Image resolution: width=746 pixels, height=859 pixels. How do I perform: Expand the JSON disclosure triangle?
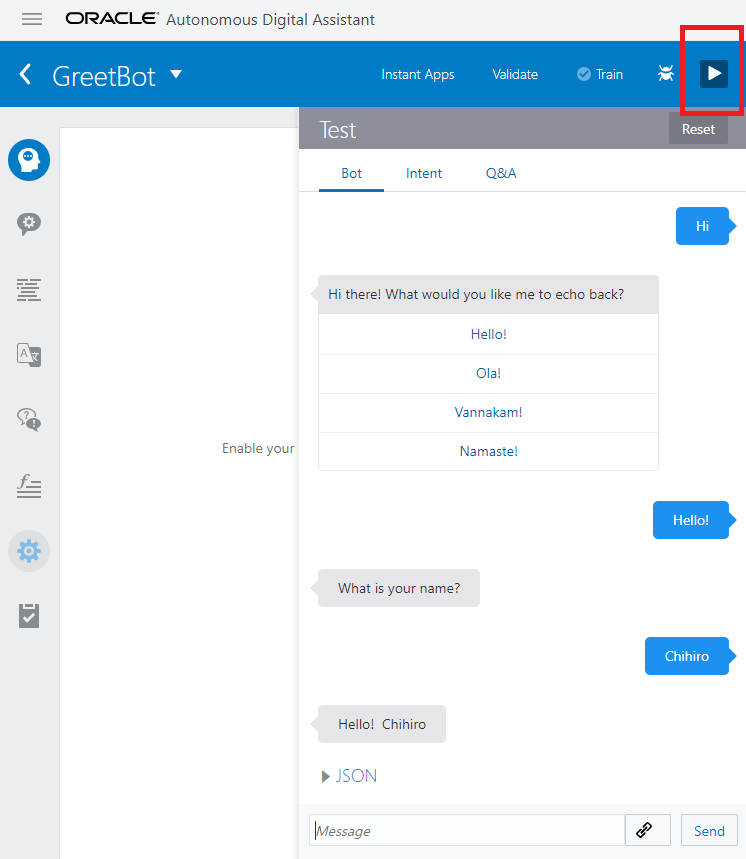tap(325, 776)
